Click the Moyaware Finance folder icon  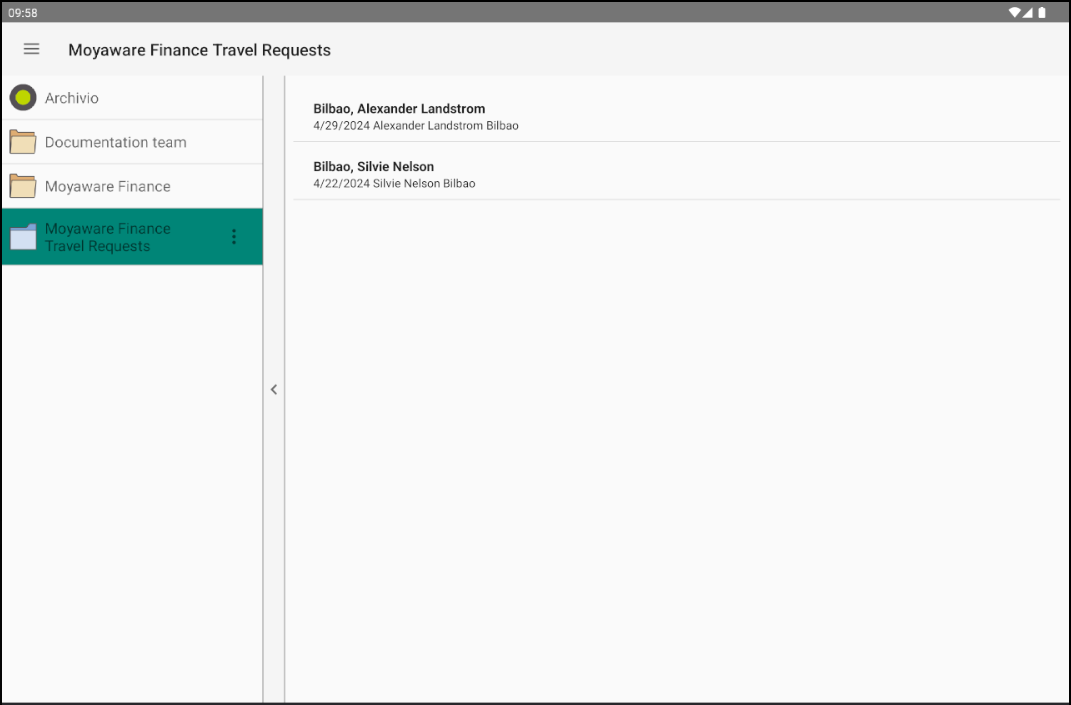tap(22, 186)
